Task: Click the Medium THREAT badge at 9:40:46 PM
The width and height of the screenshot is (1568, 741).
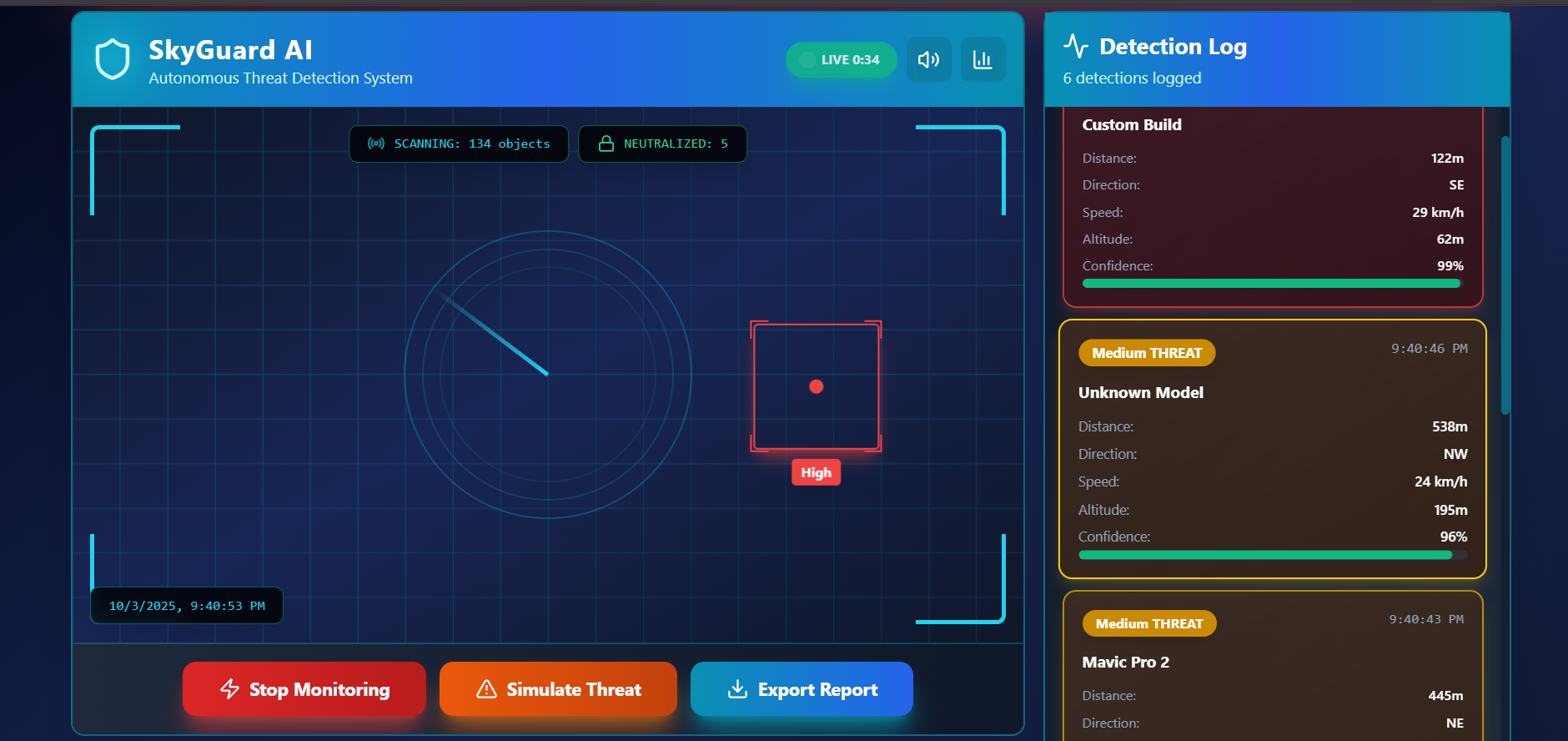Action: 1147,353
